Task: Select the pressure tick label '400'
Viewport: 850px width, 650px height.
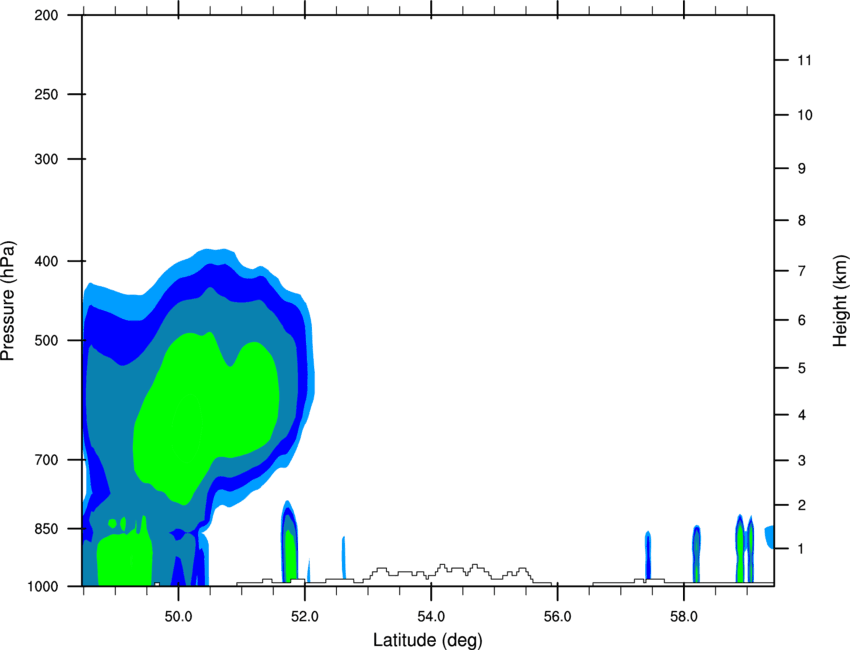Action: [46, 261]
